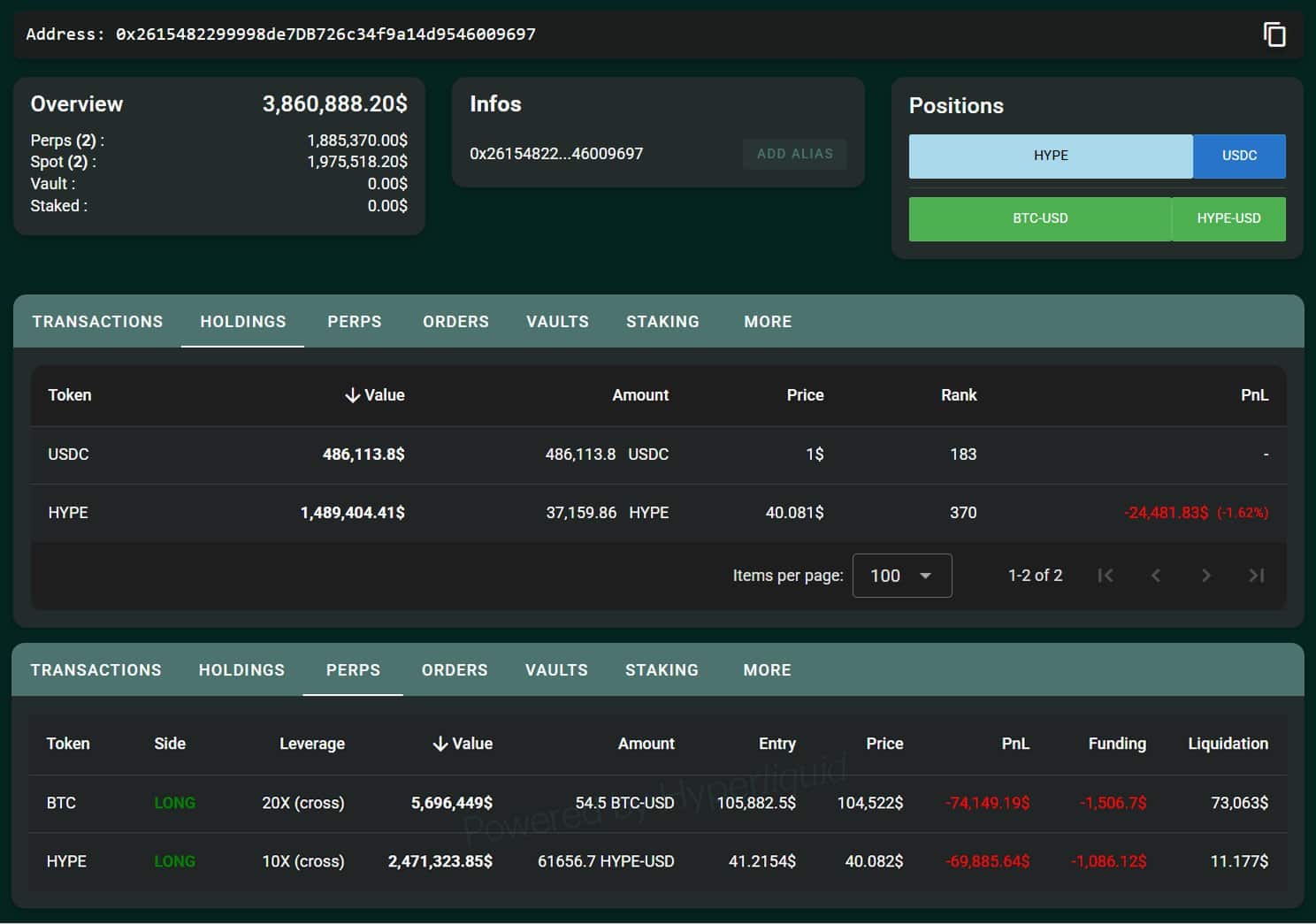Copy the wallet address with the copy icon
Screen dimensions: 1316x924
tap(1274, 34)
